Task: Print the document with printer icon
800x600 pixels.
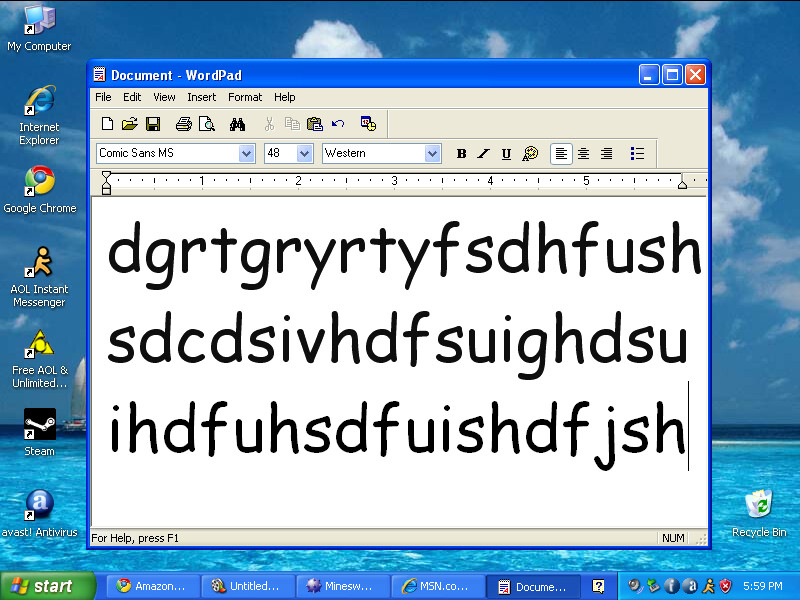Action: 183,124
